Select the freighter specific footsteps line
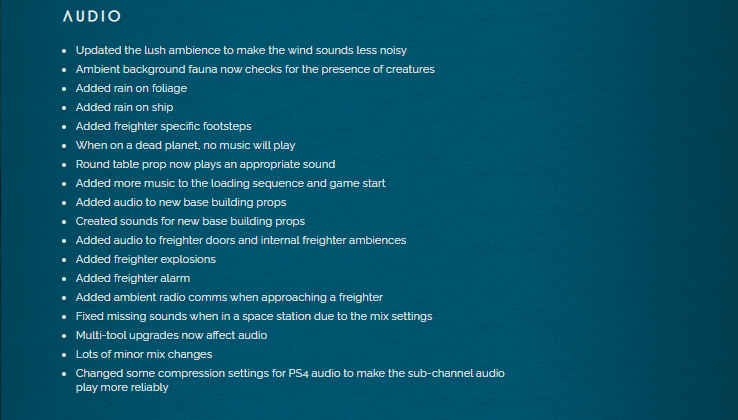 pyautogui.click(x=163, y=126)
